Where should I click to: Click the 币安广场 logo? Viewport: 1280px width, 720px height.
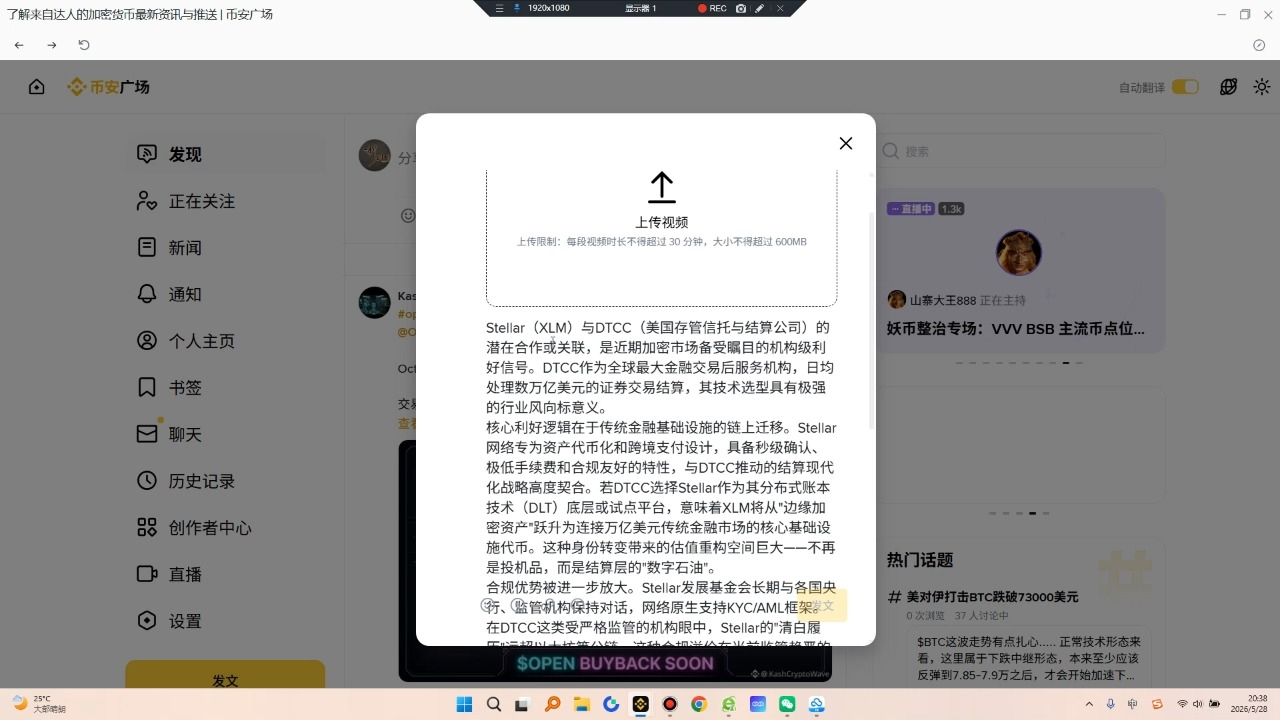[x=108, y=87]
